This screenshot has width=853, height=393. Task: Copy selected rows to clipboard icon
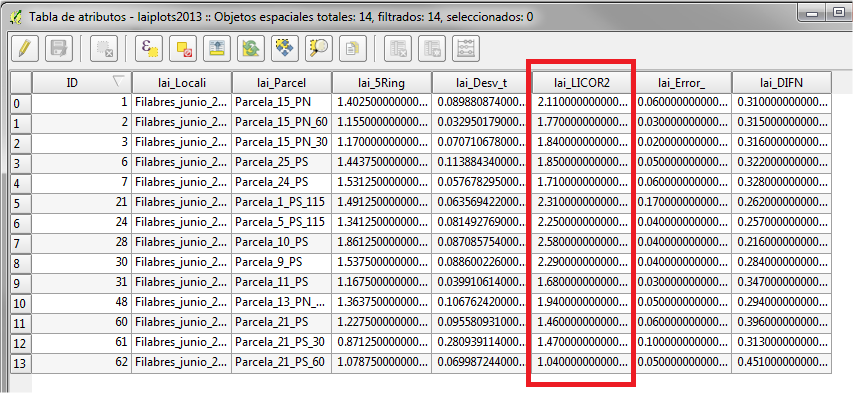[353, 49]
